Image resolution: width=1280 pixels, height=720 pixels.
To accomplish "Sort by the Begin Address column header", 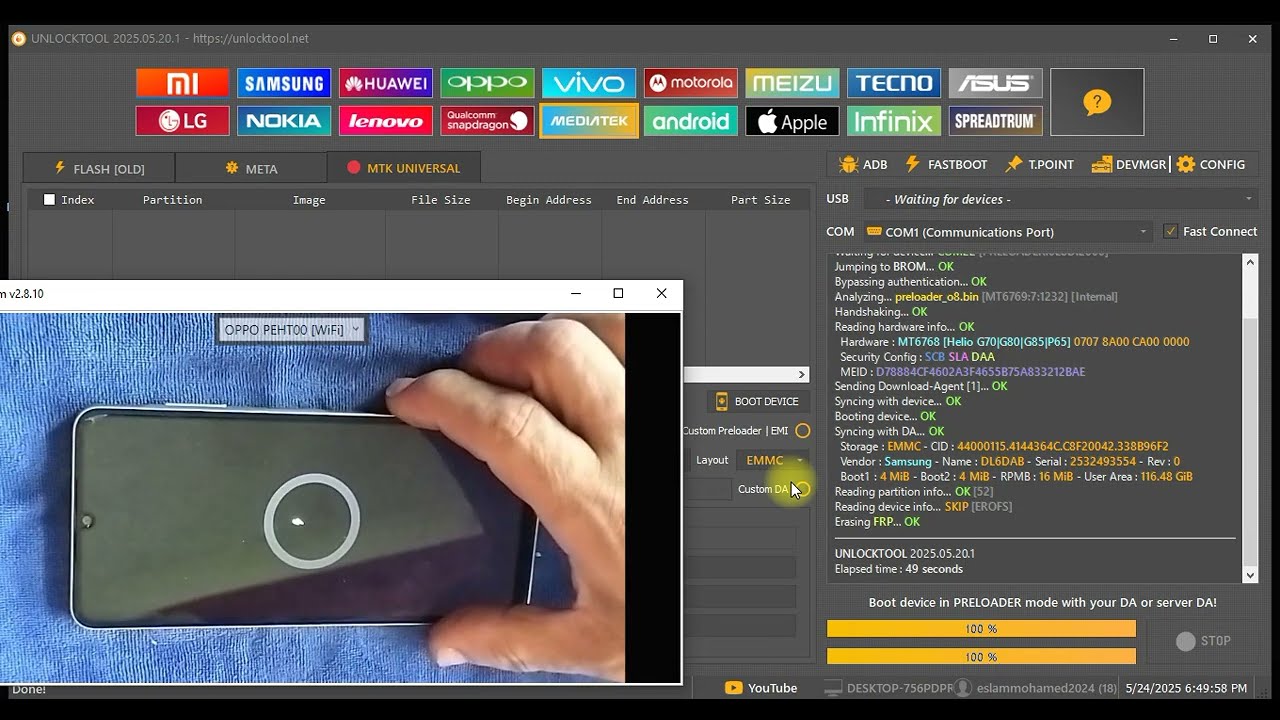I will click(549, 200).
